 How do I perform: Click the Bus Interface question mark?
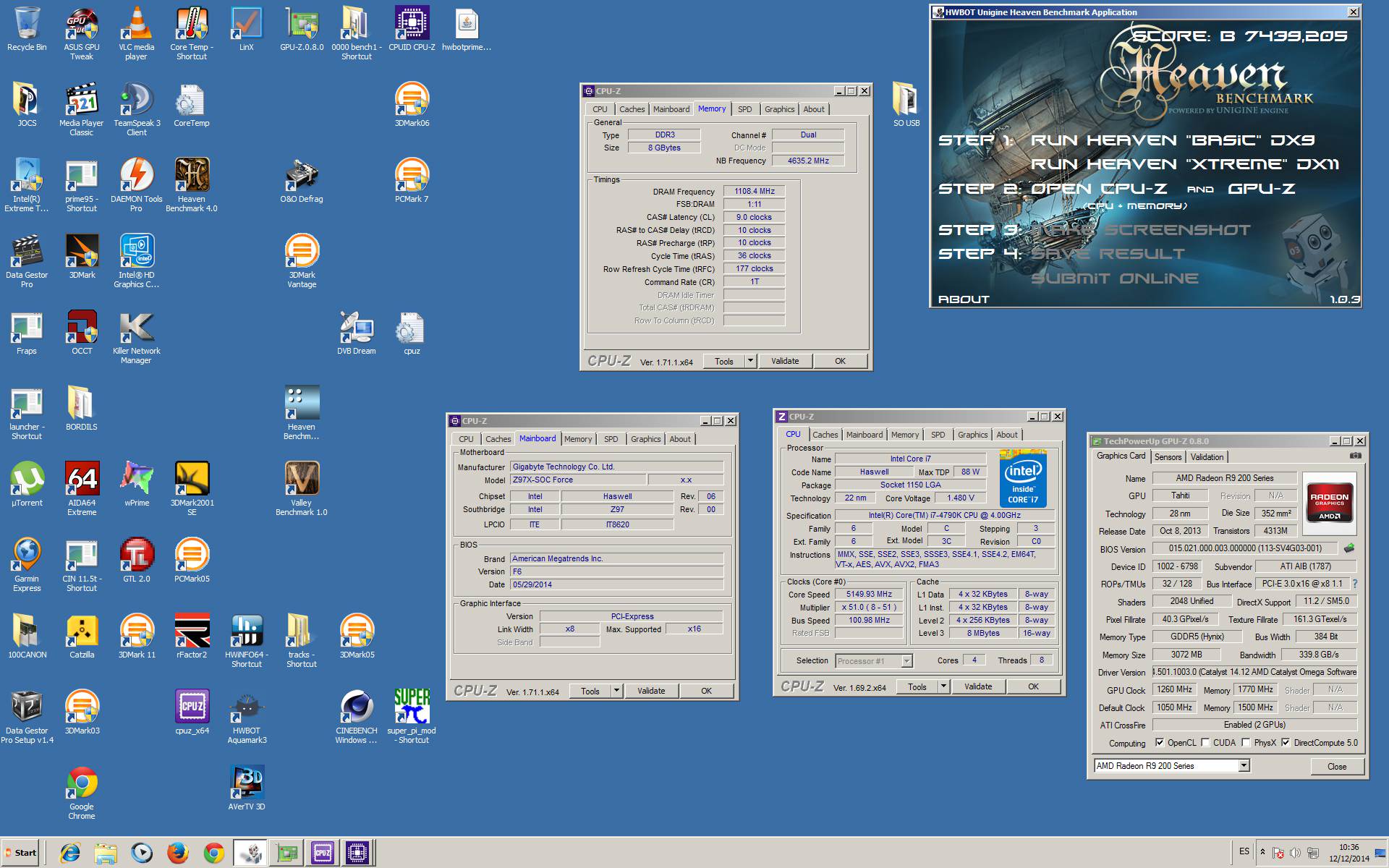tap(1354, 584)
